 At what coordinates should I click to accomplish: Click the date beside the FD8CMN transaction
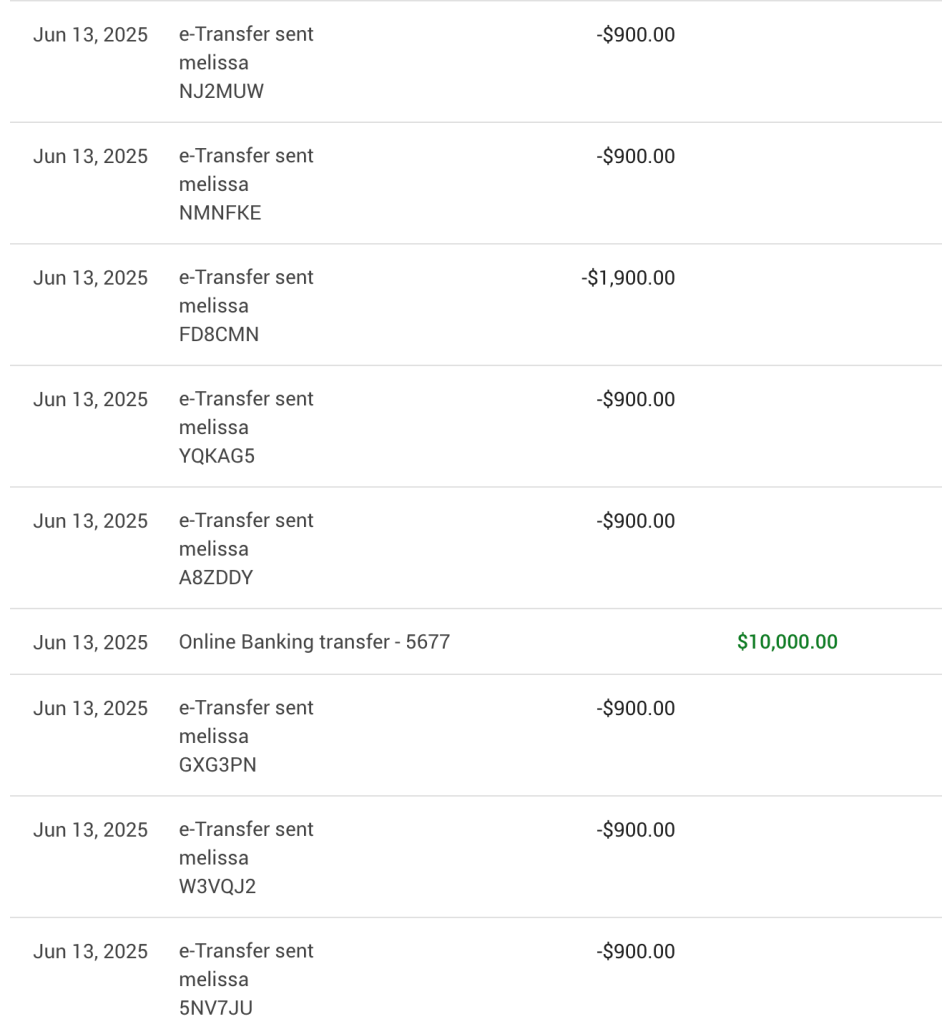90,278
